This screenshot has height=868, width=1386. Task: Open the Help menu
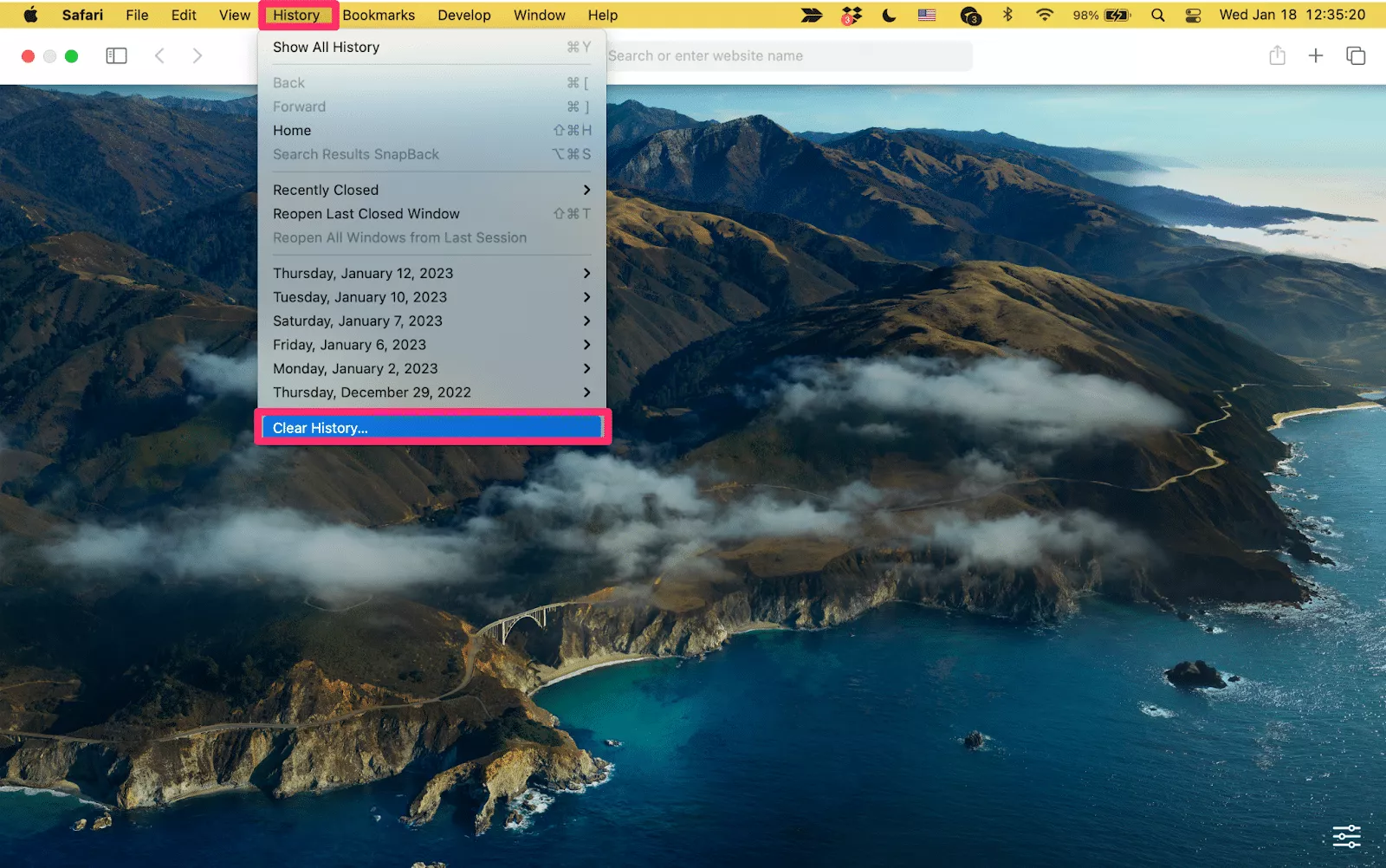[x=603, y=15]
